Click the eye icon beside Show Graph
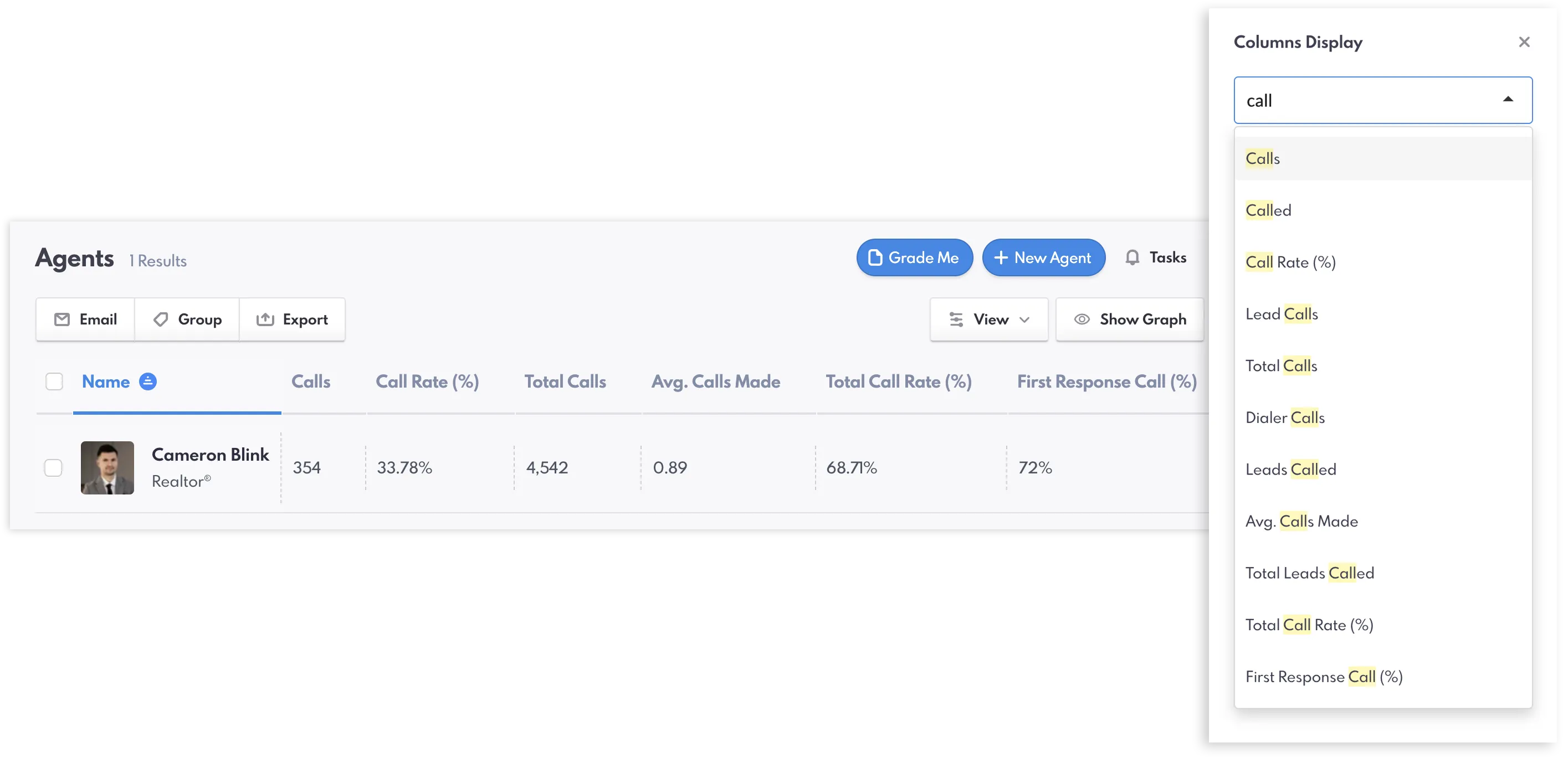Viewport: 1568px width, 763px height. click(1082, 319)
